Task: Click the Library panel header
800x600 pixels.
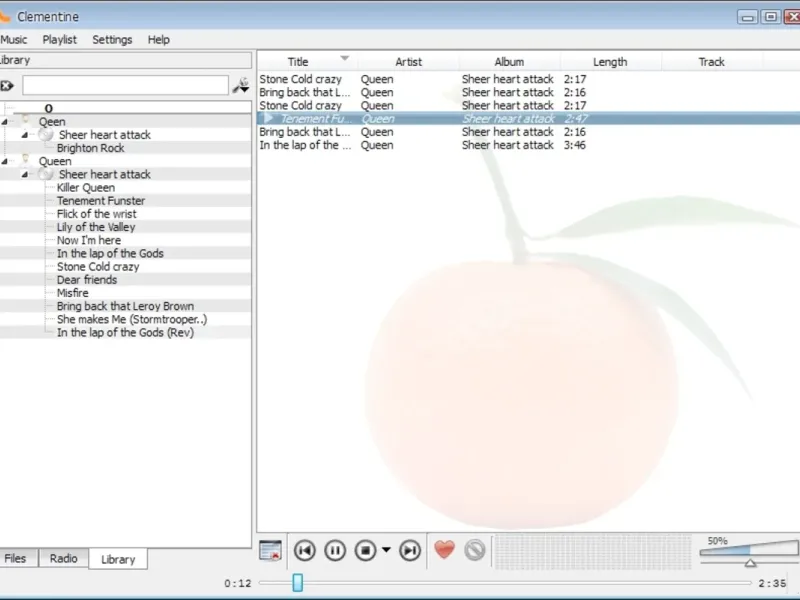Action: coord(126,60)
